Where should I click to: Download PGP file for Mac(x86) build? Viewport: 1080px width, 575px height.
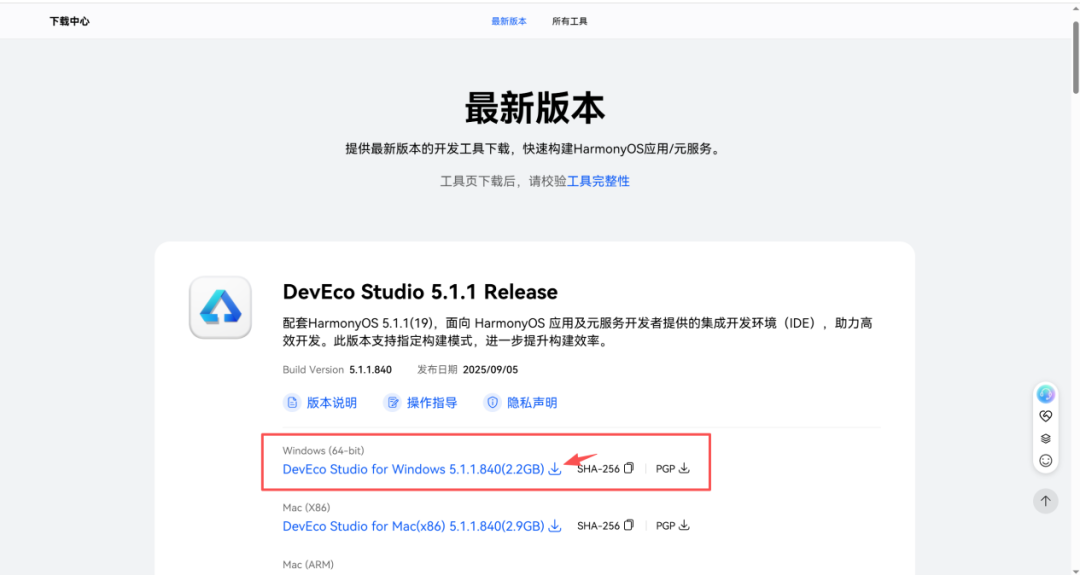pyautogui.click(x=684, y=525)
